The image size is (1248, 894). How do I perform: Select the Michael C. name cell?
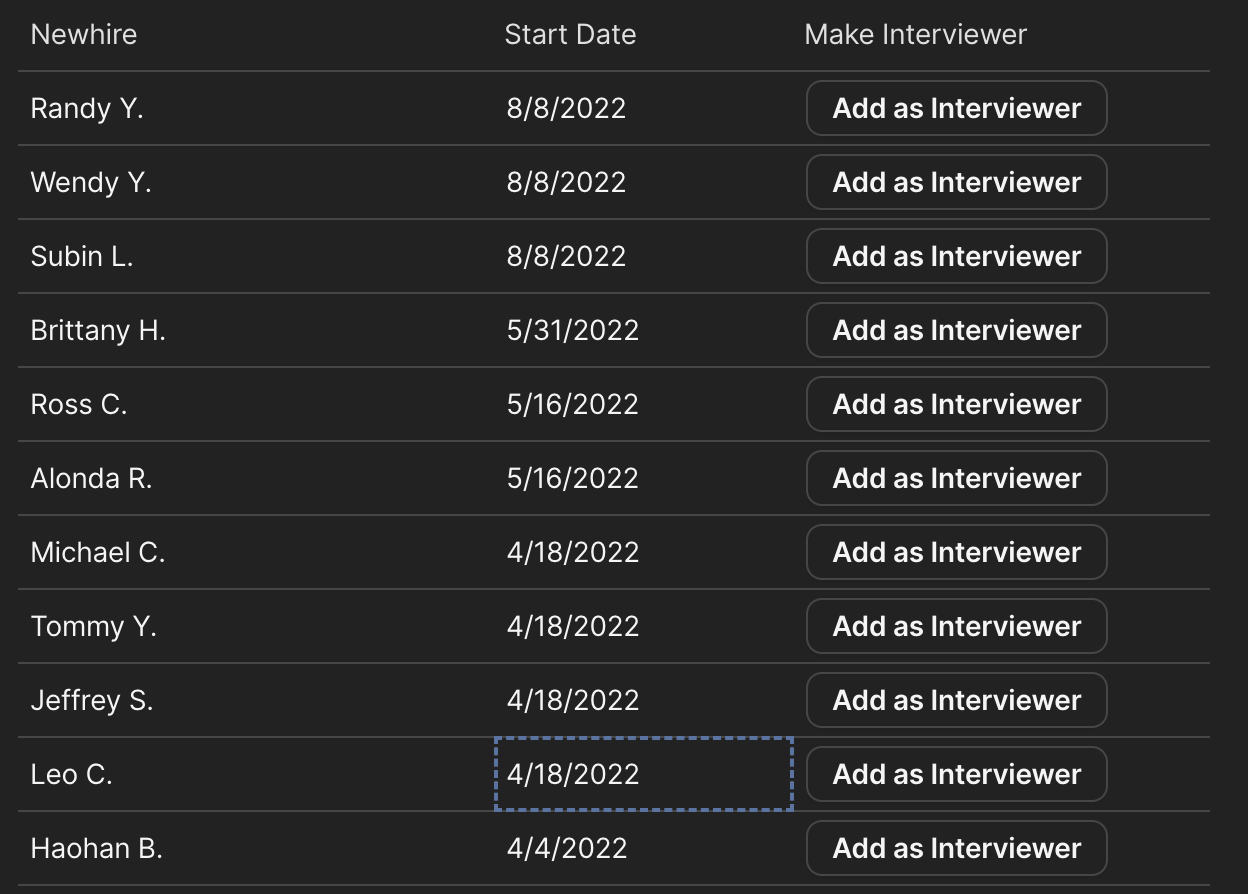(98, 552)
